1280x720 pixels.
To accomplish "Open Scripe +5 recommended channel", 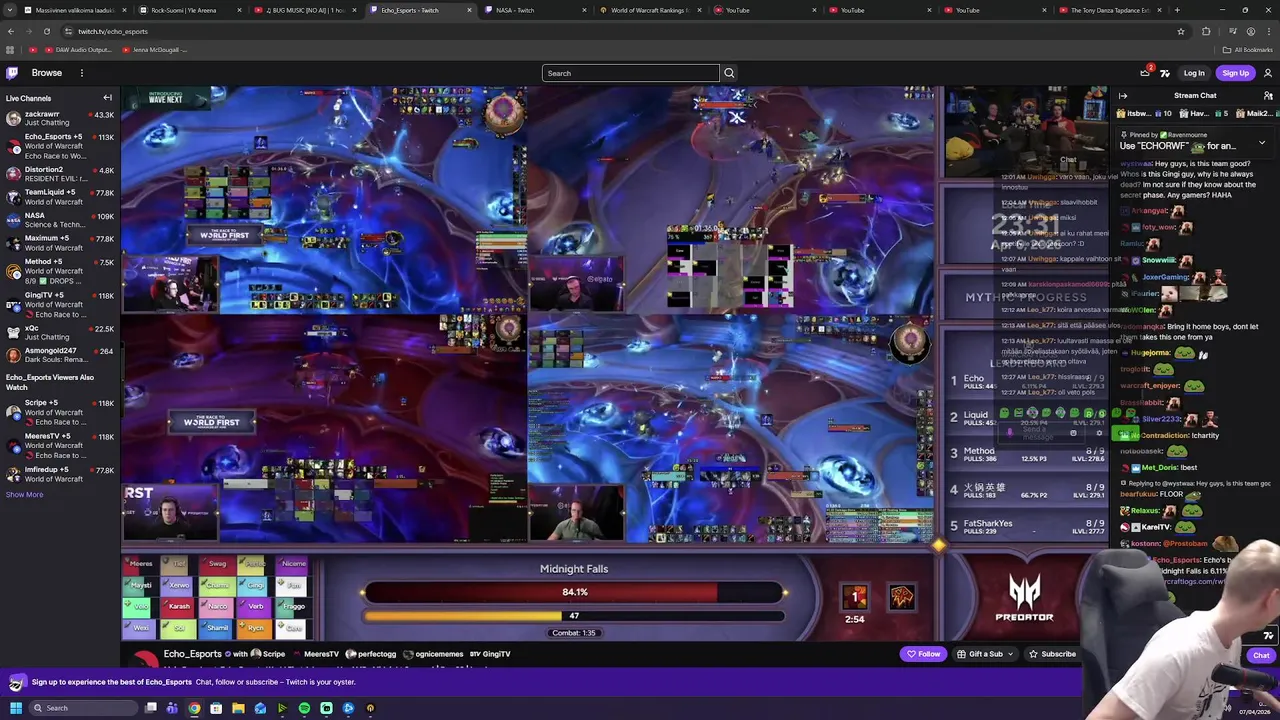I will 60,412.
